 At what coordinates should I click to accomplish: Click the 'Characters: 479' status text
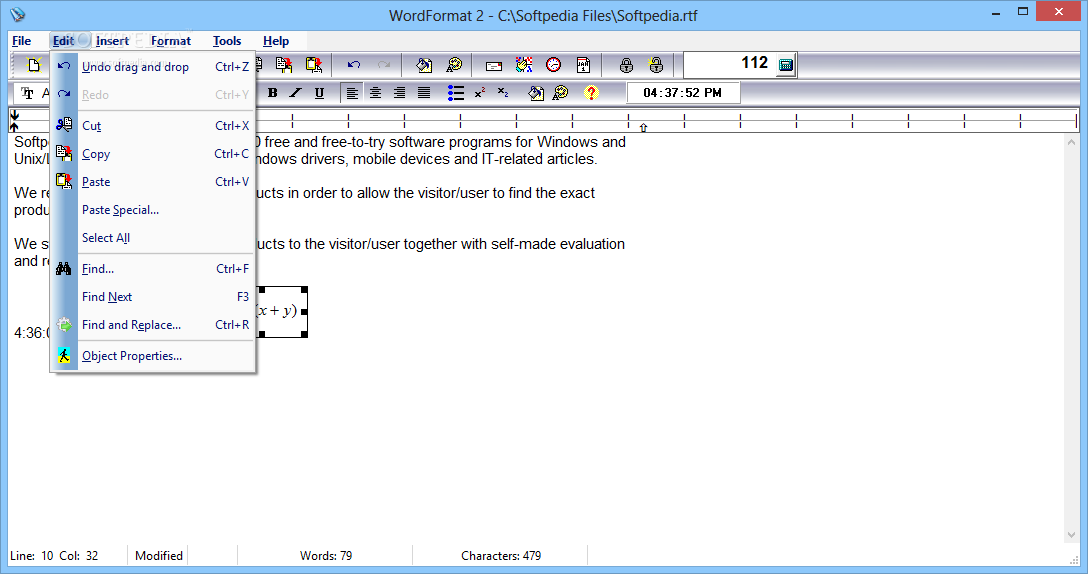[501, 556]
